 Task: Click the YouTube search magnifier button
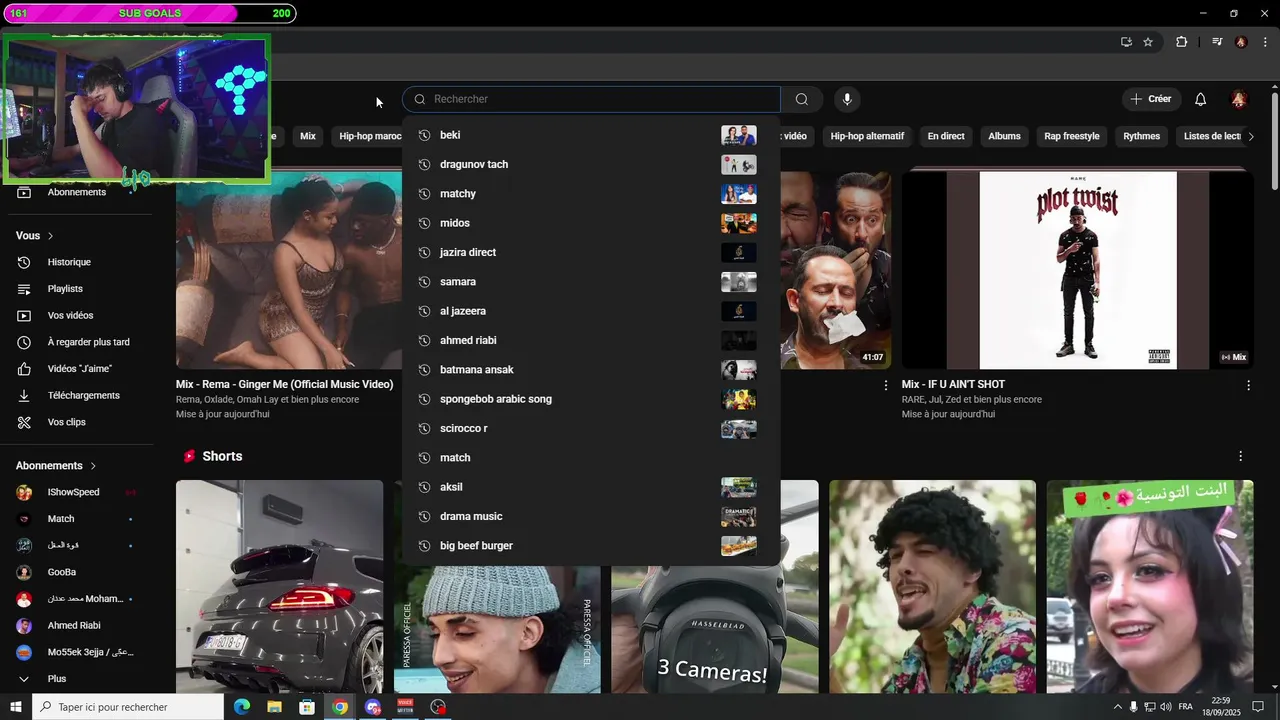(802, 99)
